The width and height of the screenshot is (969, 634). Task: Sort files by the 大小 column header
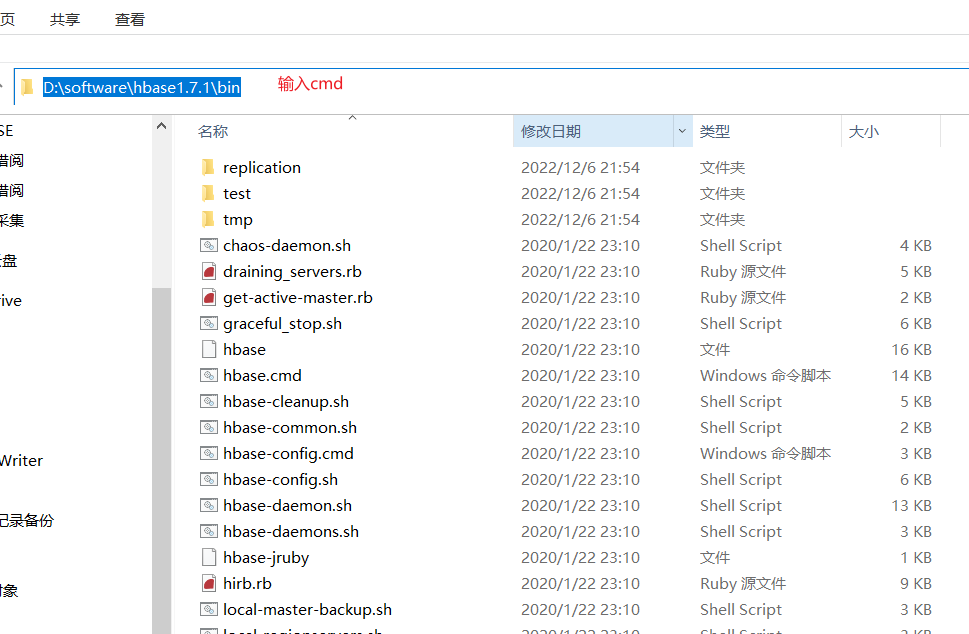tap(864, 132)
